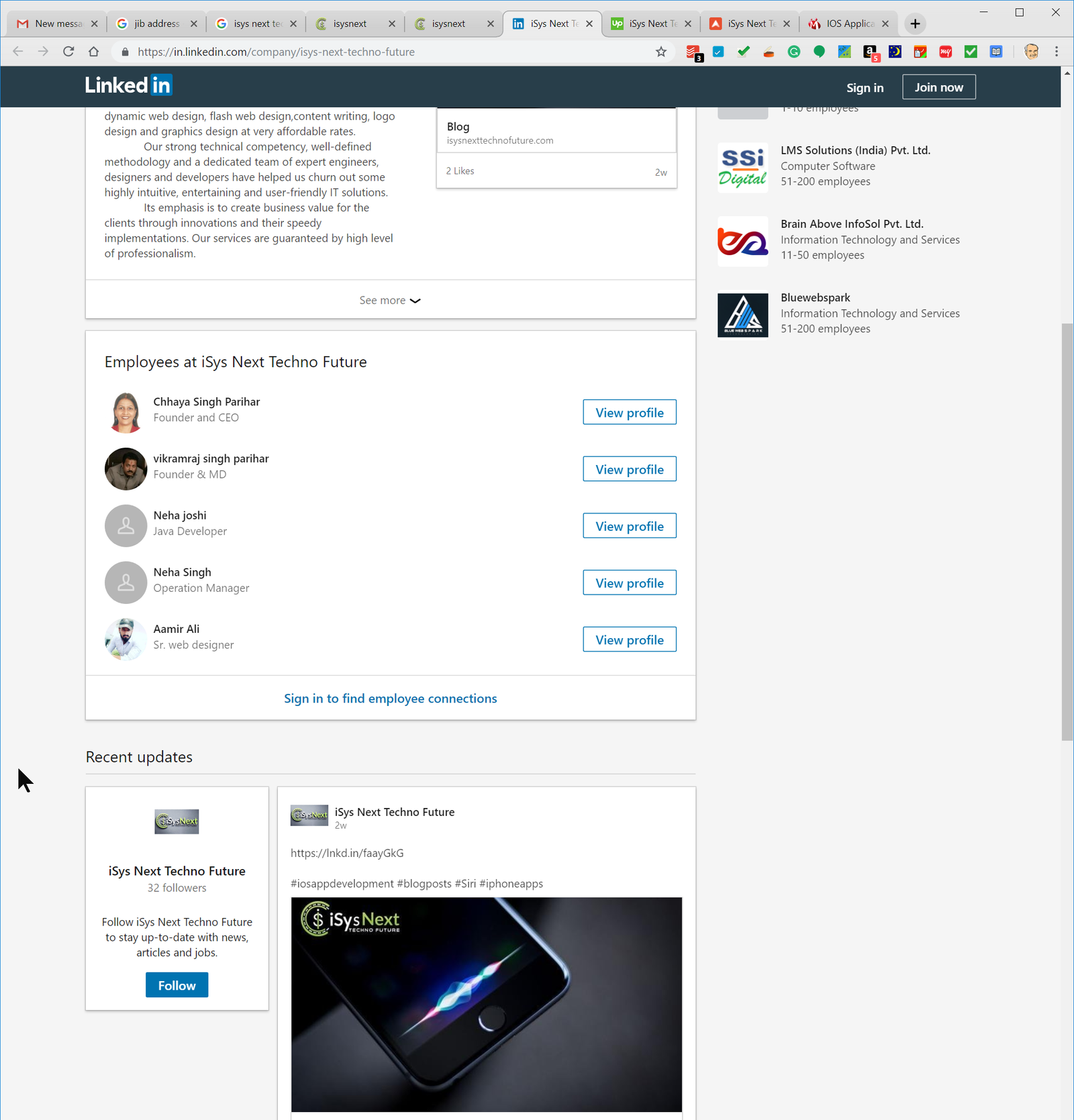Click the Sign in link

[x=865, y=87]
